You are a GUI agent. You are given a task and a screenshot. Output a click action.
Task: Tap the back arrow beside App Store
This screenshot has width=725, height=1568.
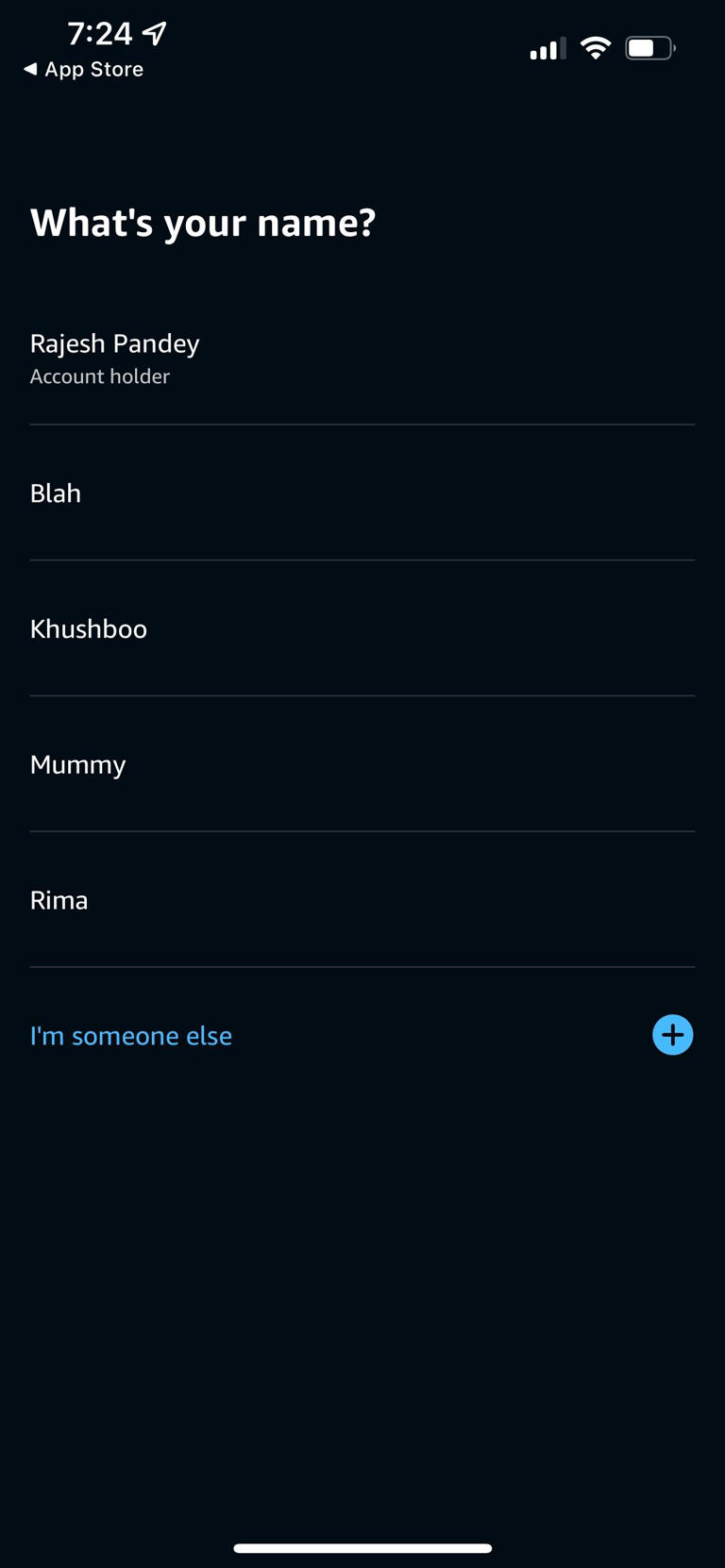[30, 69]
